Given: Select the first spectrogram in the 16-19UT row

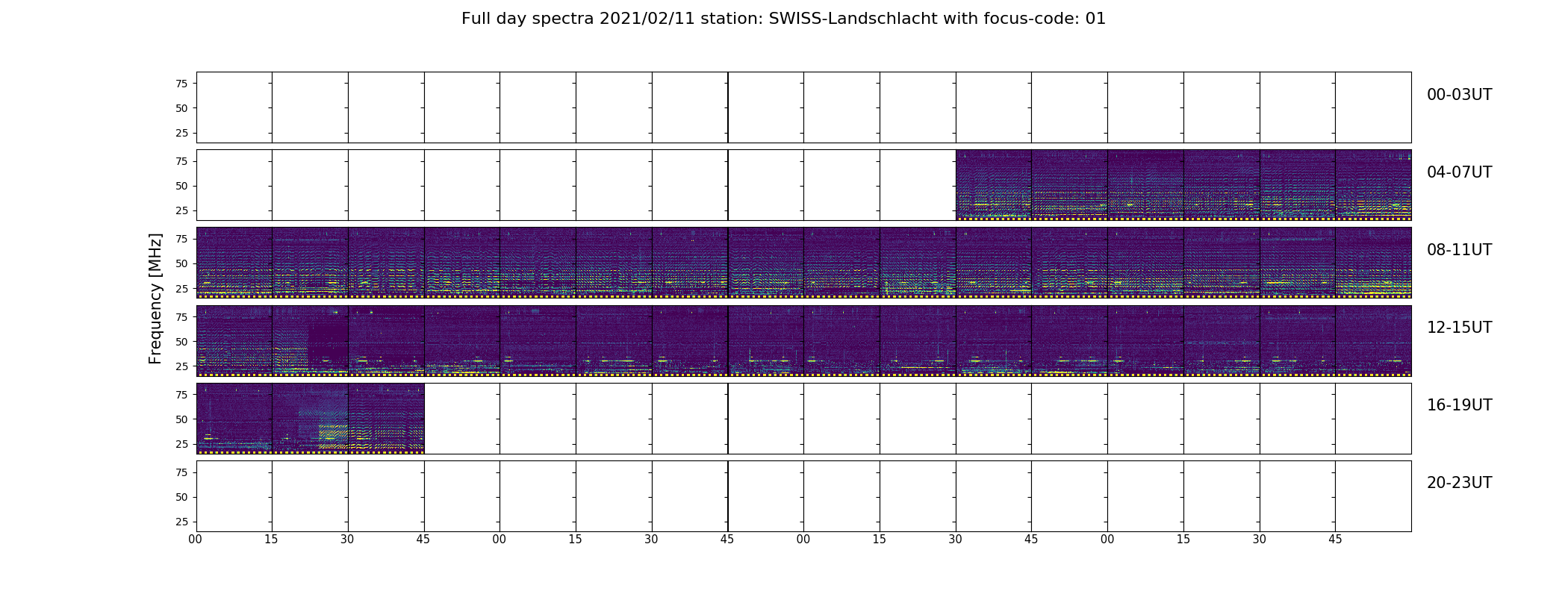Looking at the screenshot, I should pyautogui.click(x=234, y=418).
